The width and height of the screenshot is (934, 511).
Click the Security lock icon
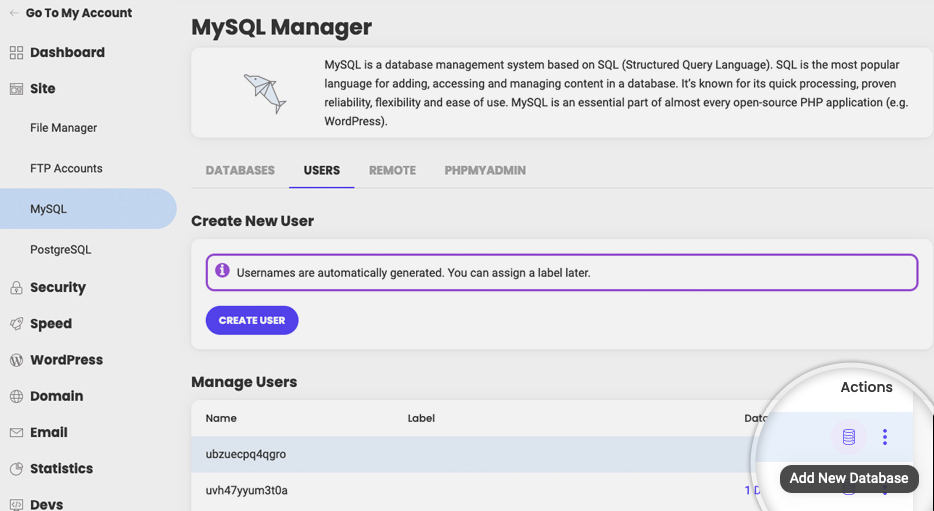pyautogui.click(x=16, y=288)
